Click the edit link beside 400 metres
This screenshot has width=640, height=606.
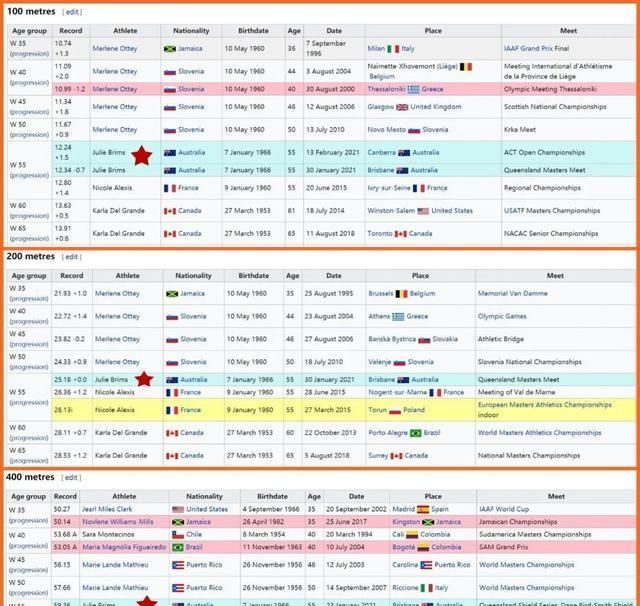[71, 477]
